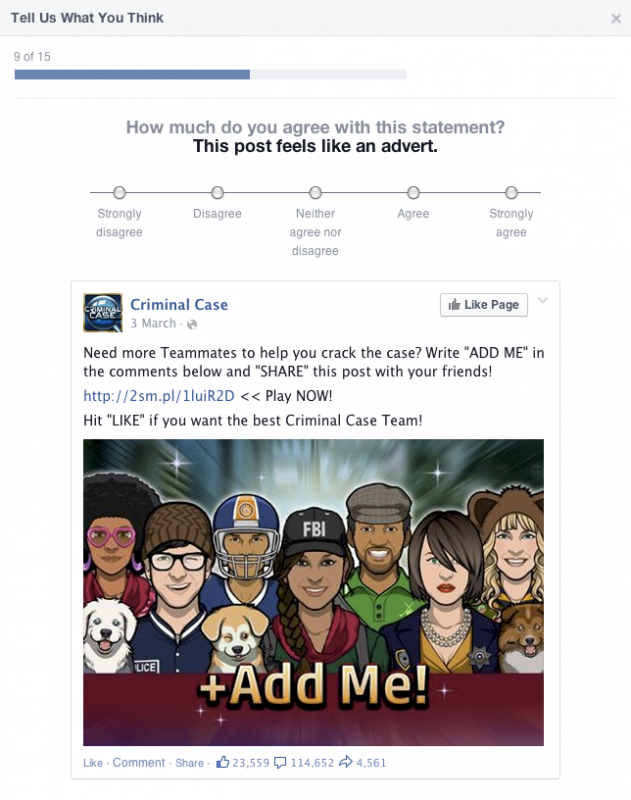
Task: Click the comment bubble count icon
Action: [x=280, y=763]
